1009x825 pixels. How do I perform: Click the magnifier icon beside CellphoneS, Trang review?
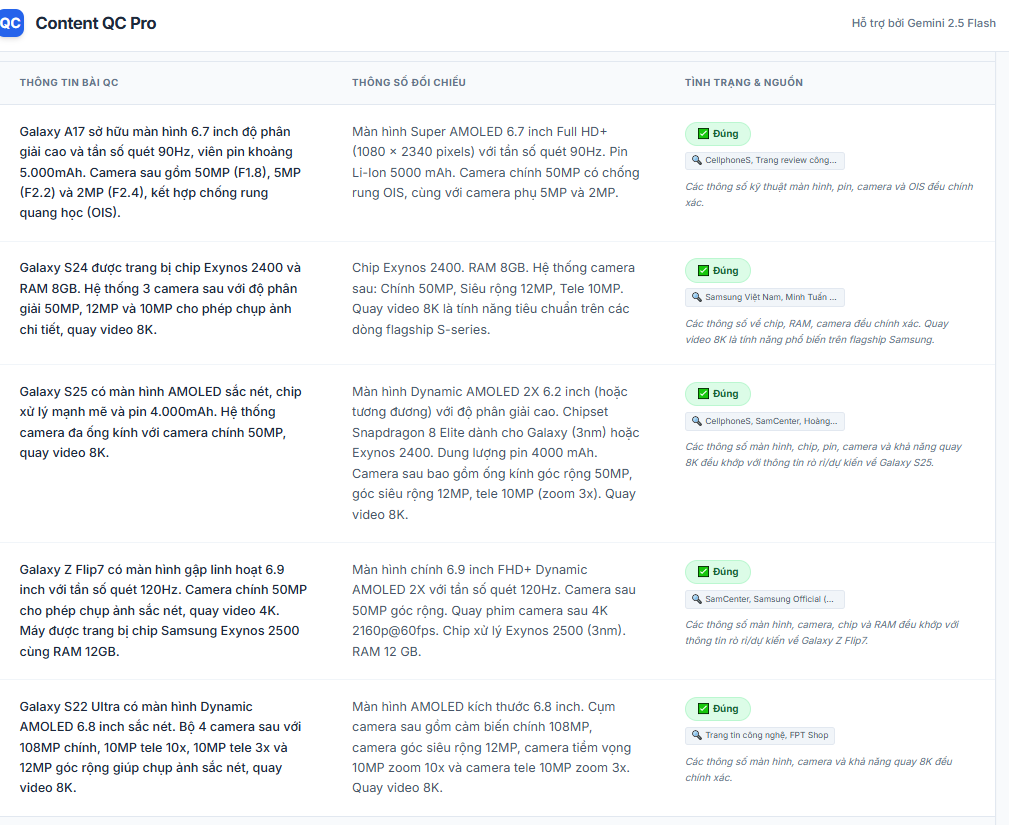point(696,160)
